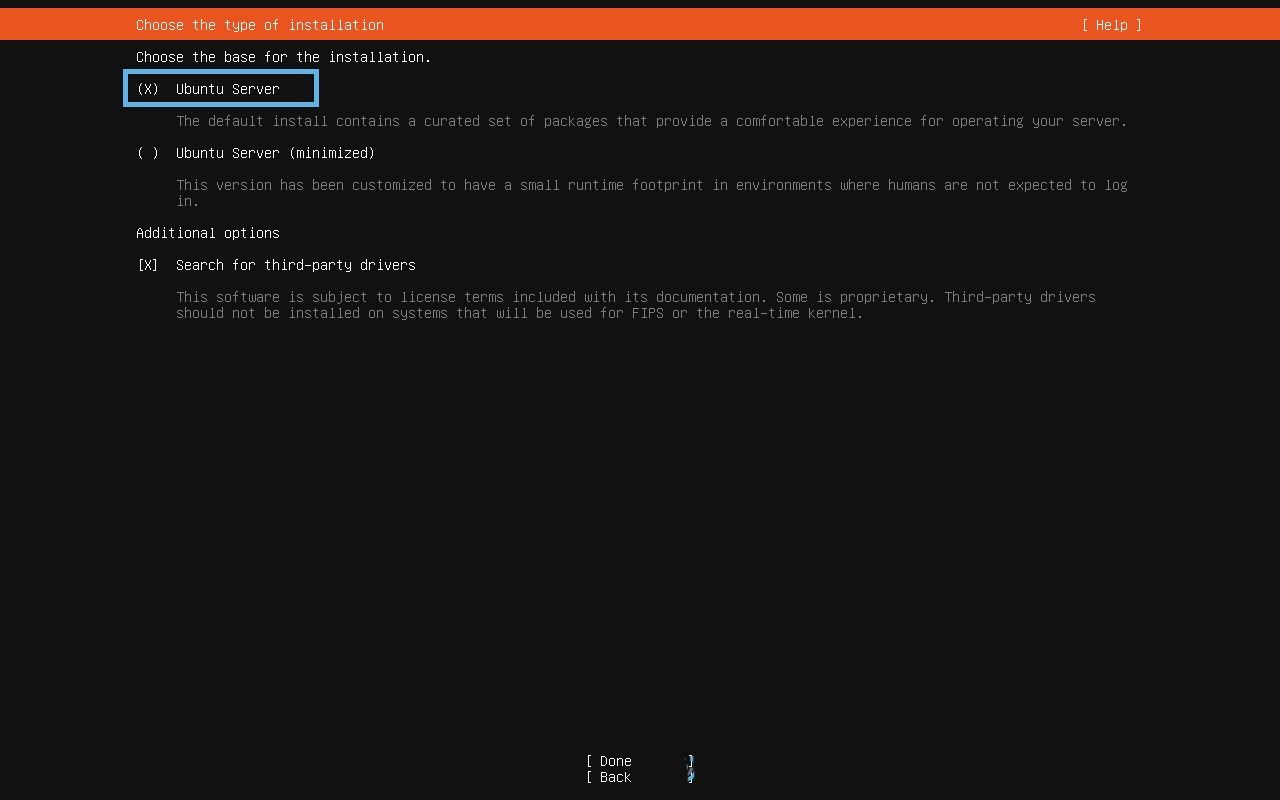Toggle the Search for third-party drivers checkbox
This screenshot has width=1280, height=800.
pyautogui.click(x=145, y=265)
